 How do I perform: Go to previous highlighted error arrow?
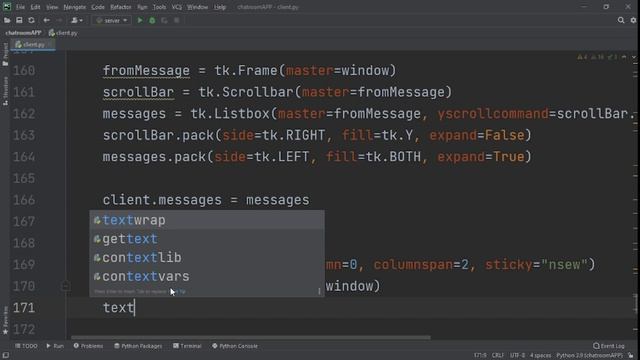click(x=624, y=57)
